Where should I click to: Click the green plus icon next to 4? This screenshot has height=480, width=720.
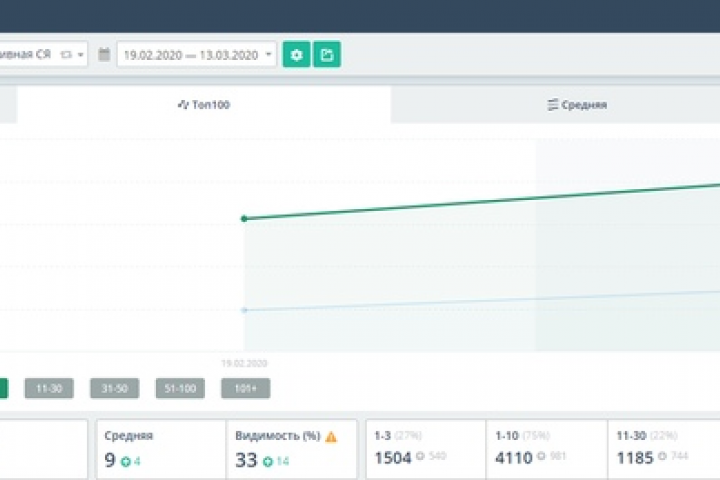click(x=125, y=461)
